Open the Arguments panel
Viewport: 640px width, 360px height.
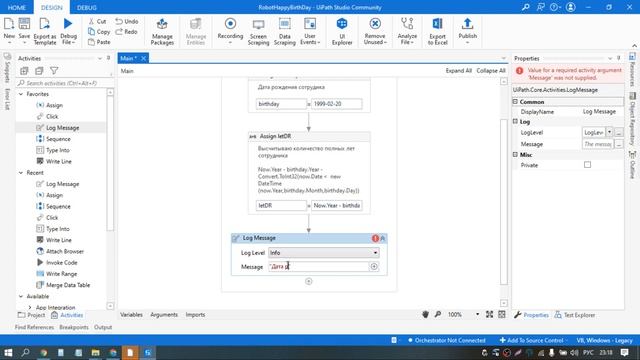tap(164, 315)
